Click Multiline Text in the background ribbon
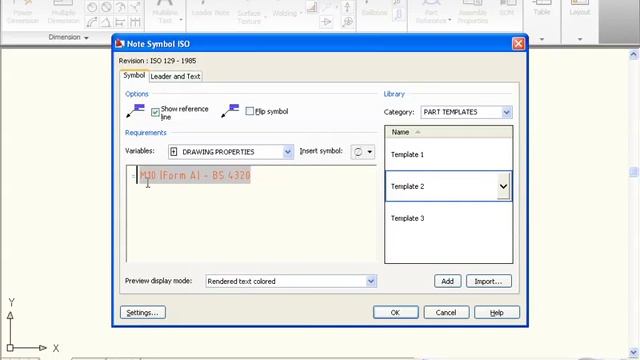The image size is (640, 360). tap(165, 12)
